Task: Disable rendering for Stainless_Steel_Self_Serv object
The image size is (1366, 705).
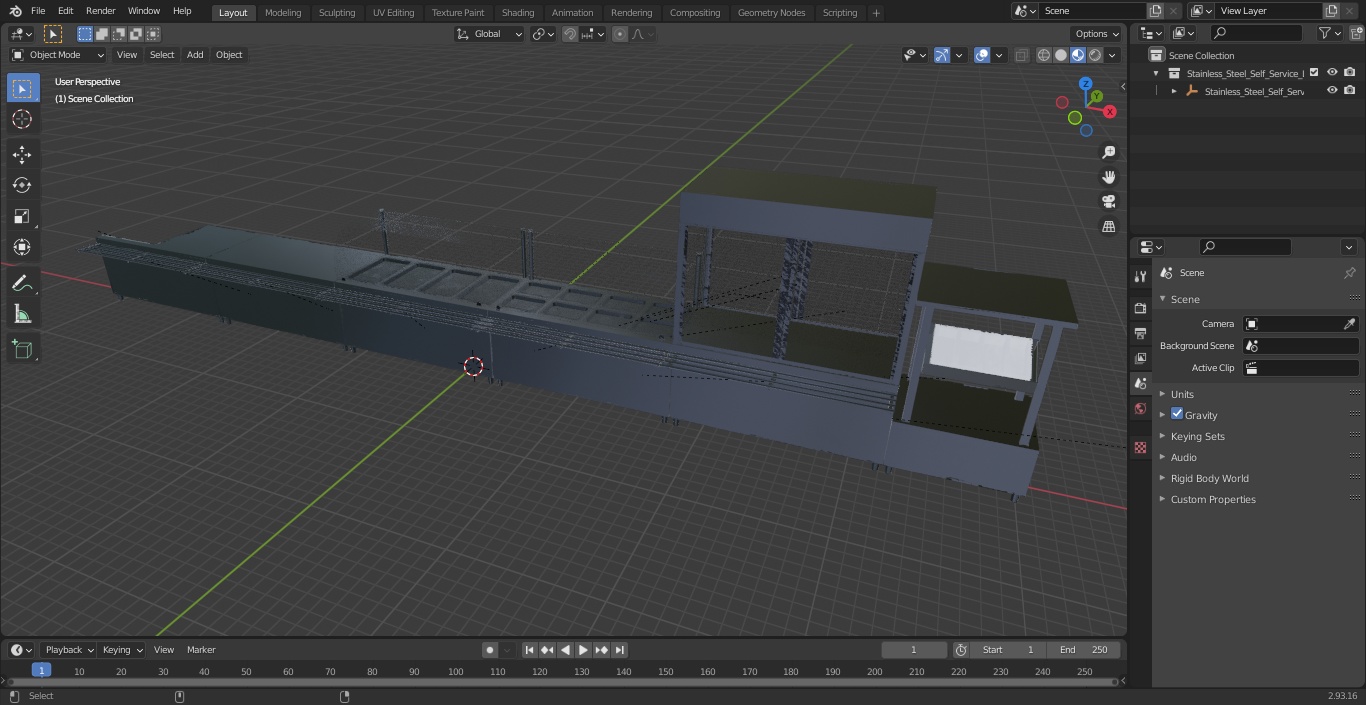Action: 1349,91
